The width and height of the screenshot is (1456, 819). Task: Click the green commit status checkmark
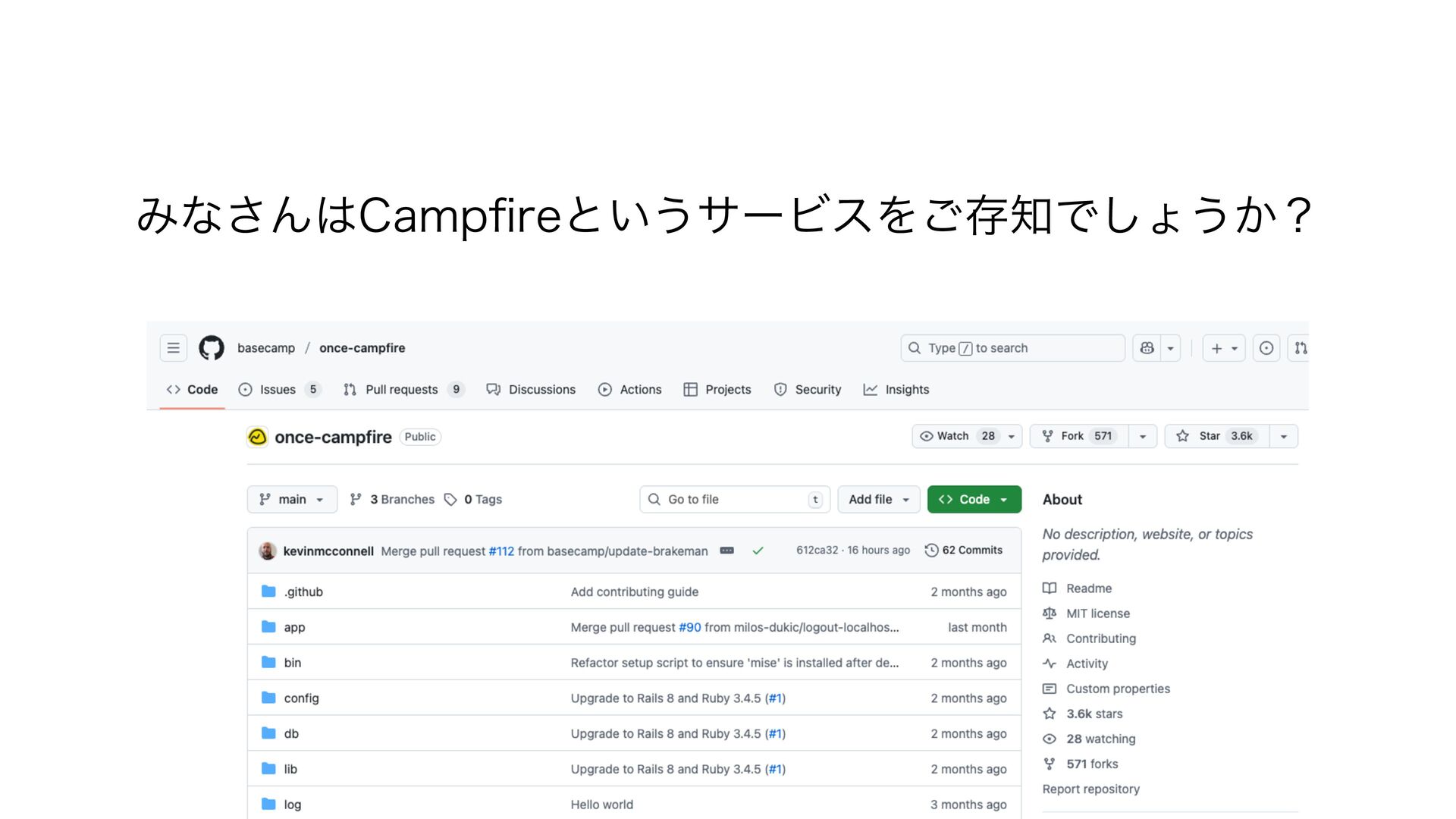click(758, 551)
